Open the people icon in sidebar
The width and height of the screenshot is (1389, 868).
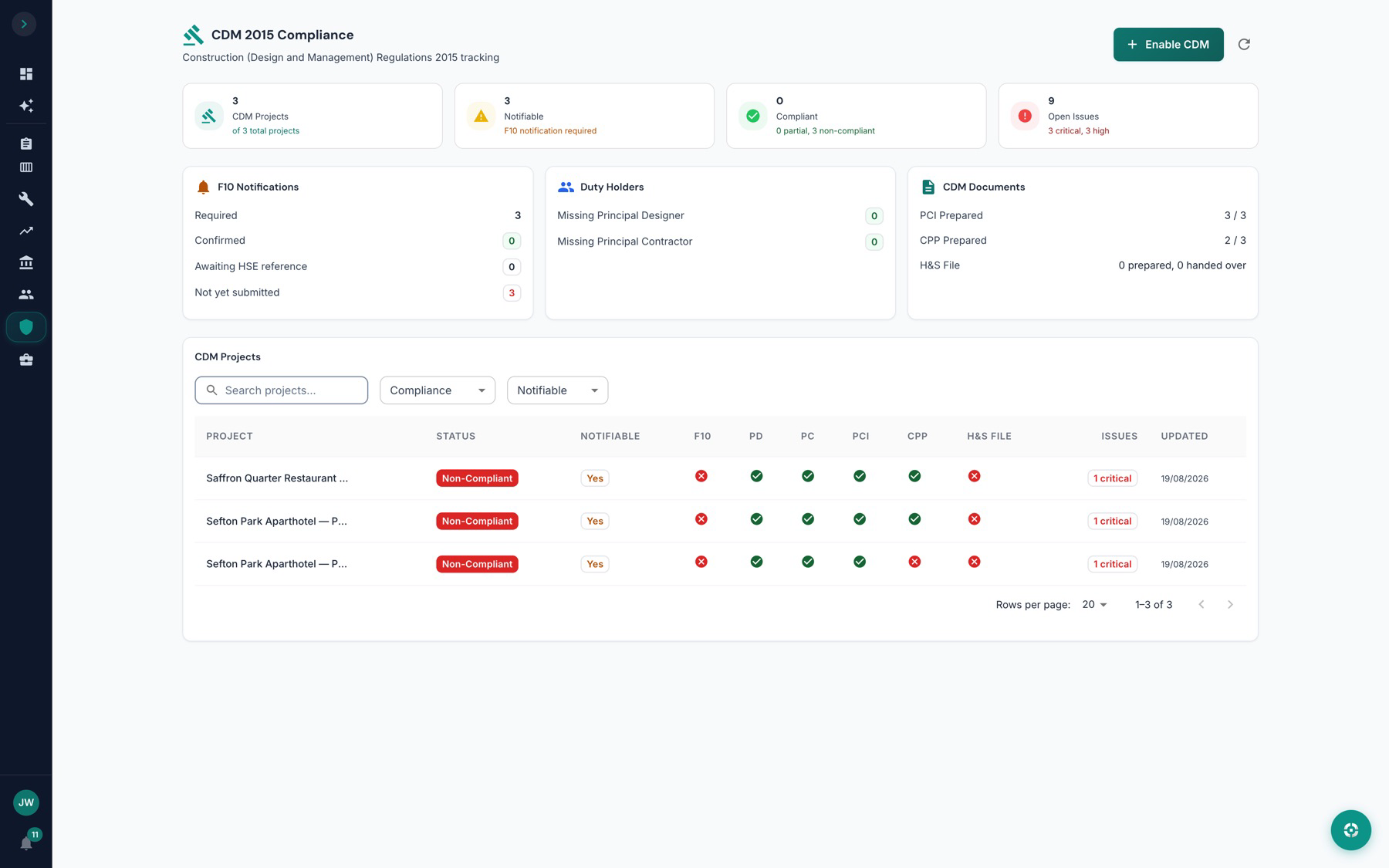pyautogui.click(x=26, y=294)
